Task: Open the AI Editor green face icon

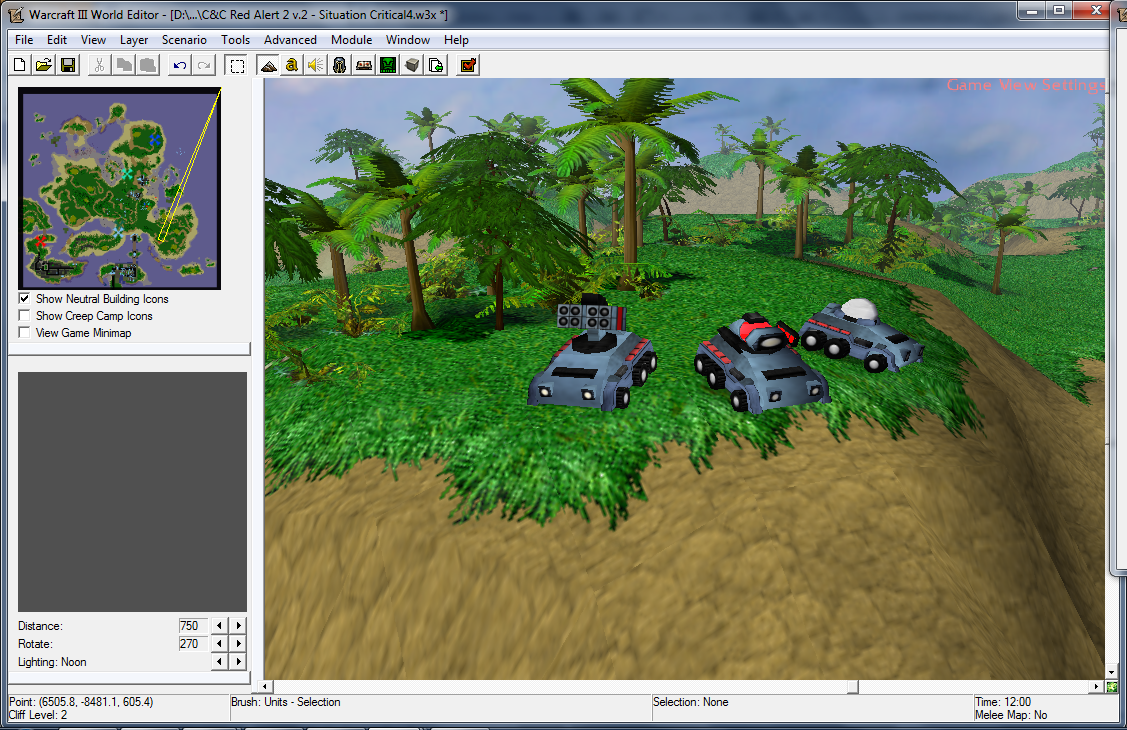Action: click(388, 65)
